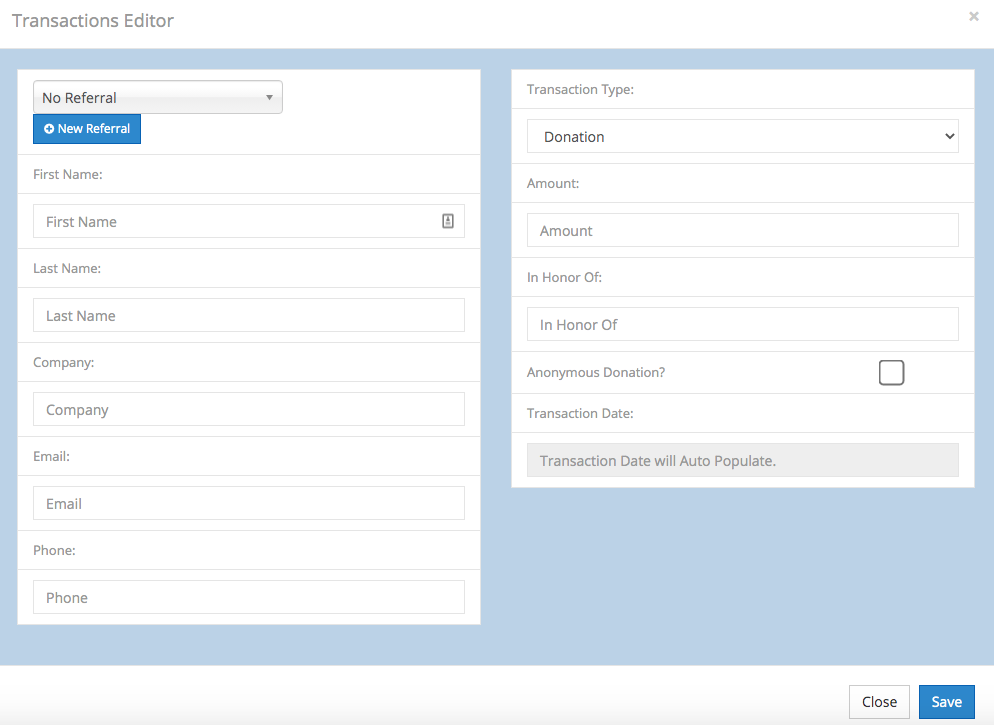Screen dimensions: 994x725
Task: Expand the Transaction Type dropdown
Action: point(742,137)
